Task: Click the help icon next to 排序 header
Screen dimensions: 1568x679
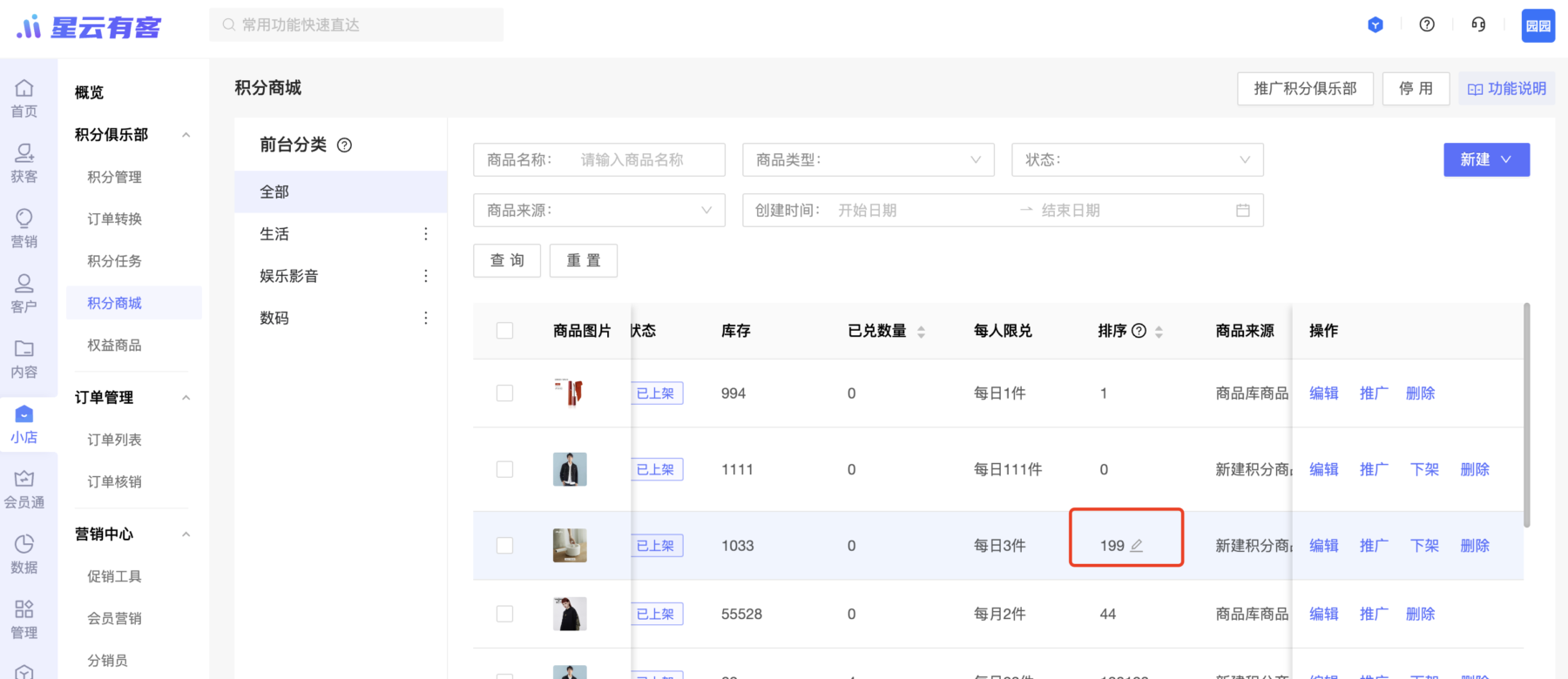Action: [x=1139, y=331]
